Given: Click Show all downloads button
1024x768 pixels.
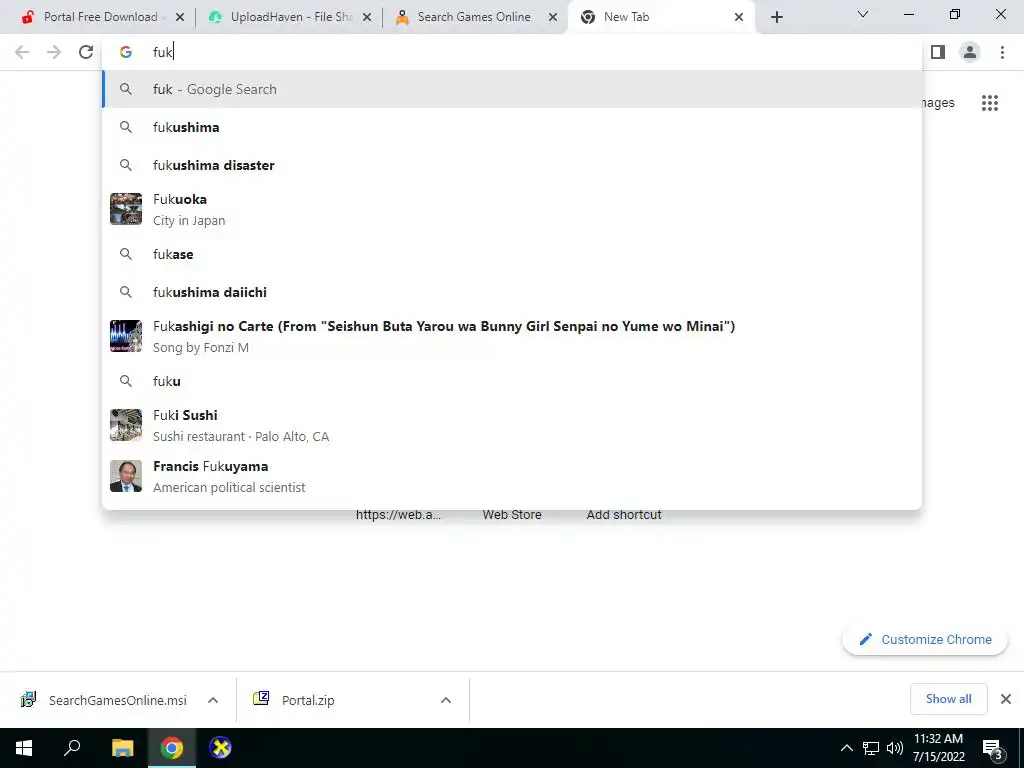Looking at the screenshot, I should 948,699.
